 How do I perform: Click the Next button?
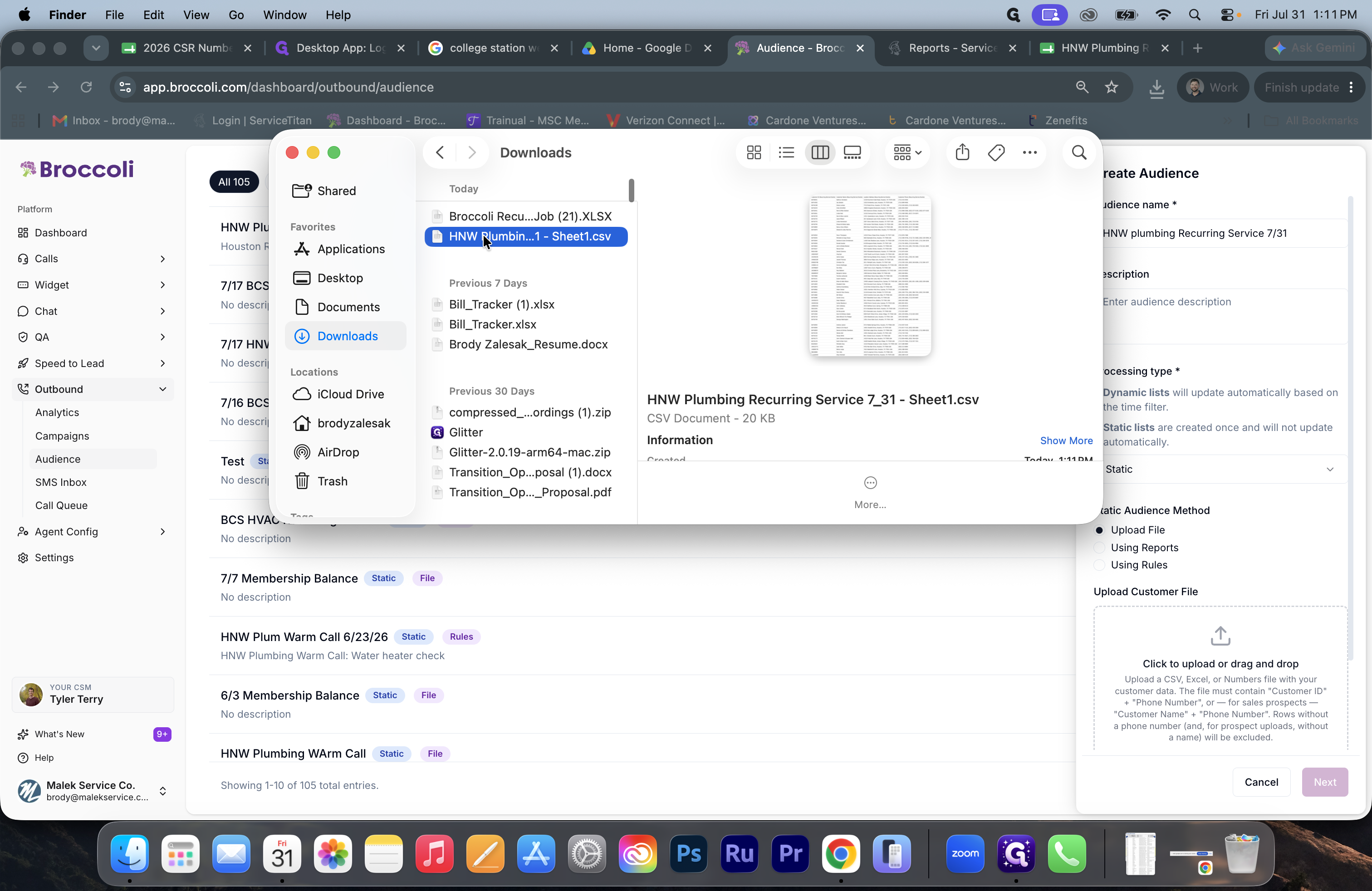point(1324,782)
